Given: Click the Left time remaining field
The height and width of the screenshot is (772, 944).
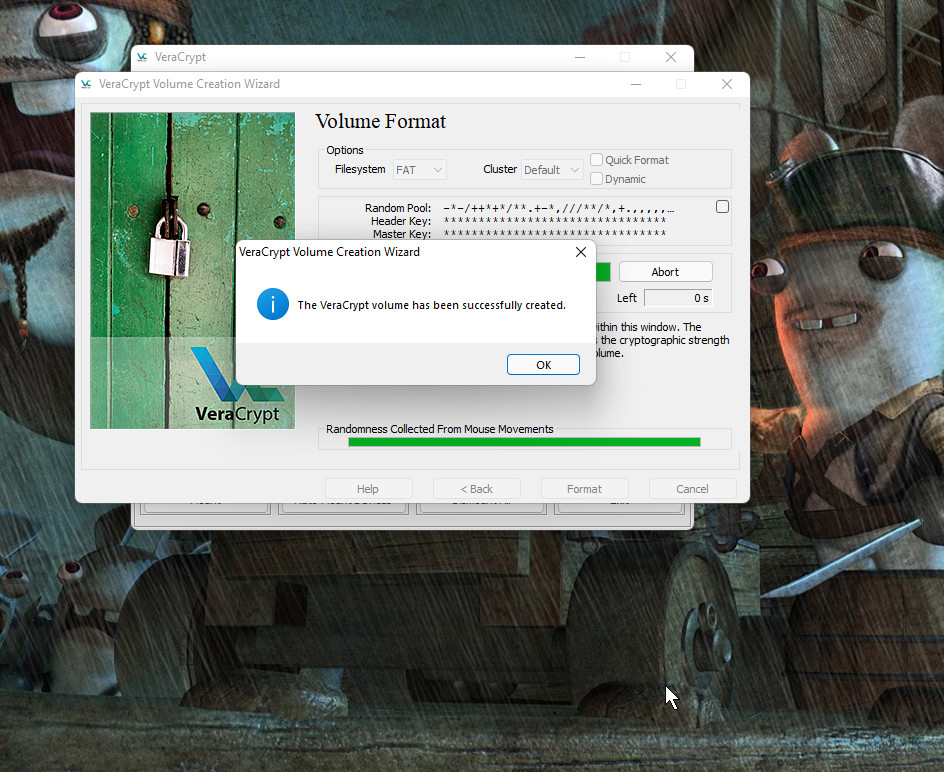Looking at the screenshot, I should click(x=678, y=298).
